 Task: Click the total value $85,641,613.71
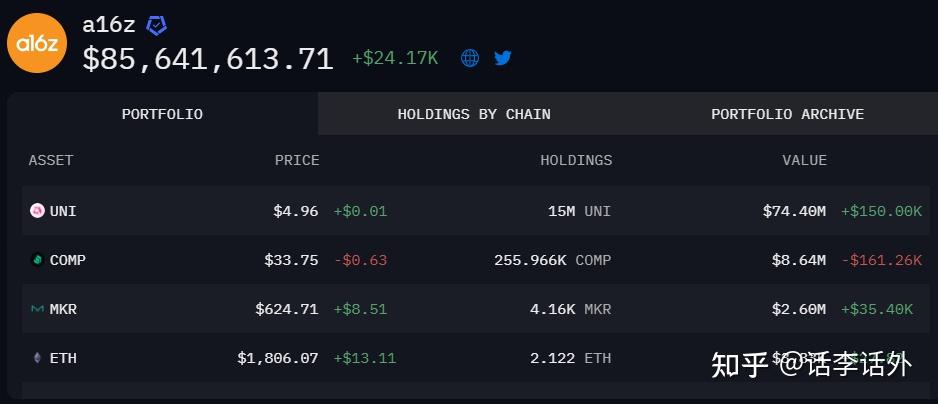(x=207, y=59)
